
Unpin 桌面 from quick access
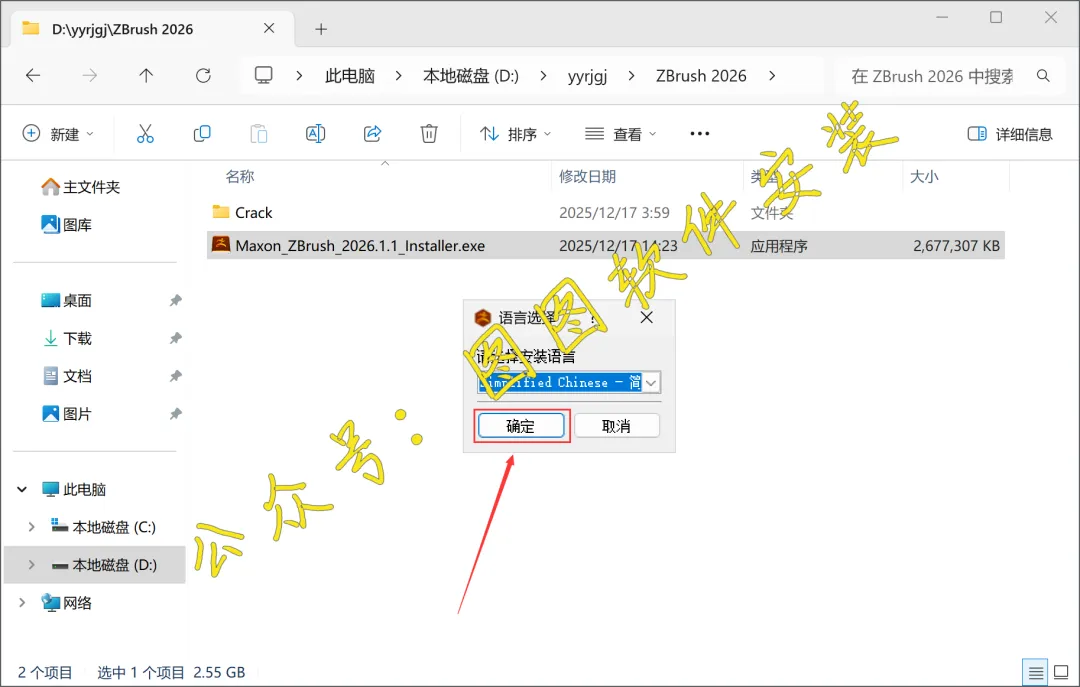click(176, 300)
